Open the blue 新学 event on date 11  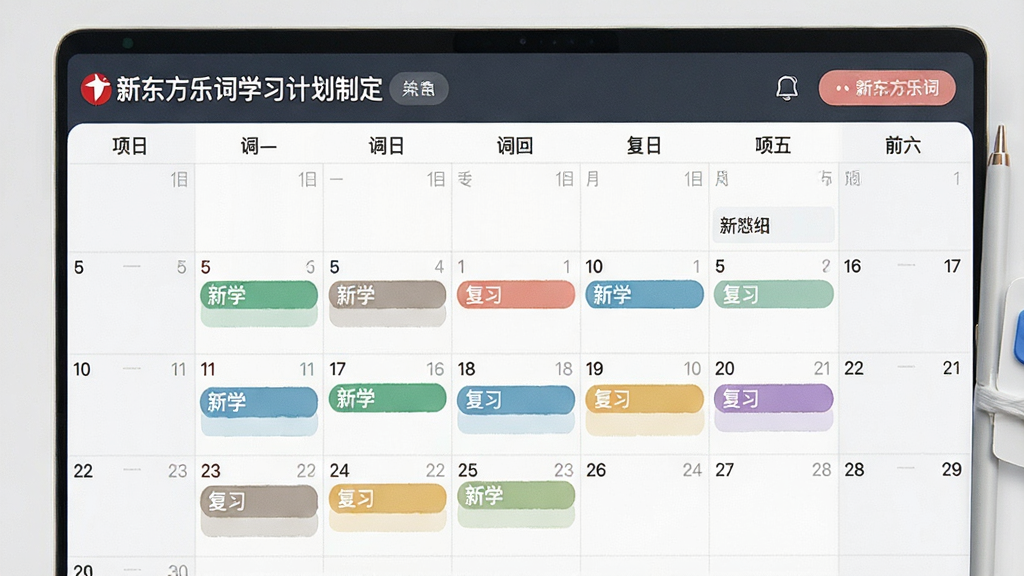click(259, 402)
